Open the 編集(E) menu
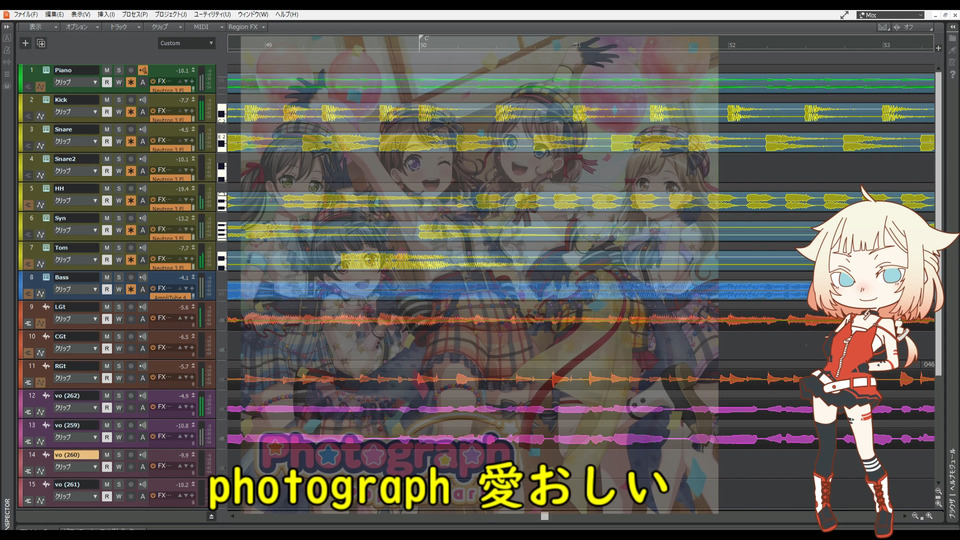 (x=54, y=14)
